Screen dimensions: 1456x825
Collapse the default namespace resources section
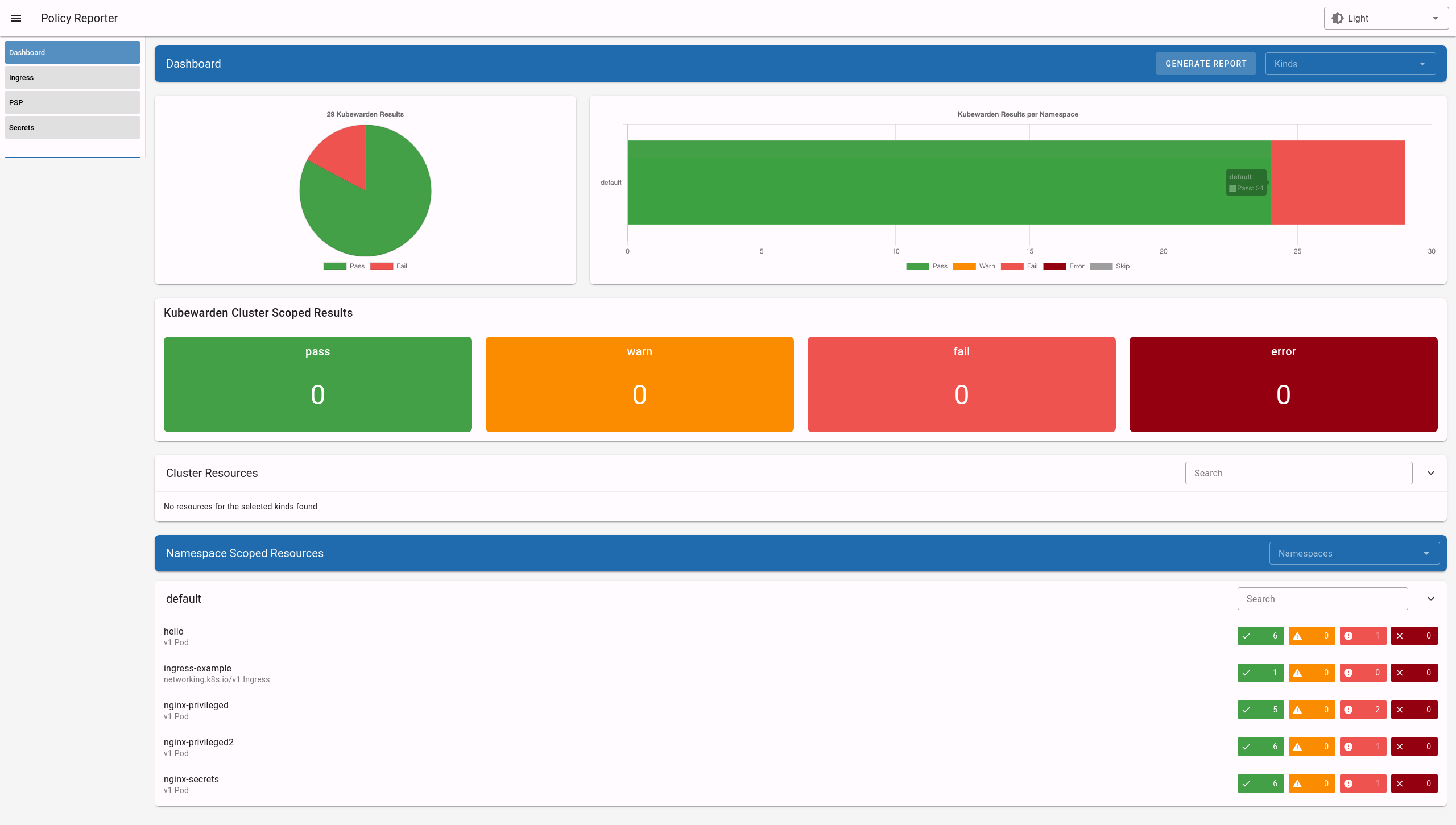point(1431,599)
